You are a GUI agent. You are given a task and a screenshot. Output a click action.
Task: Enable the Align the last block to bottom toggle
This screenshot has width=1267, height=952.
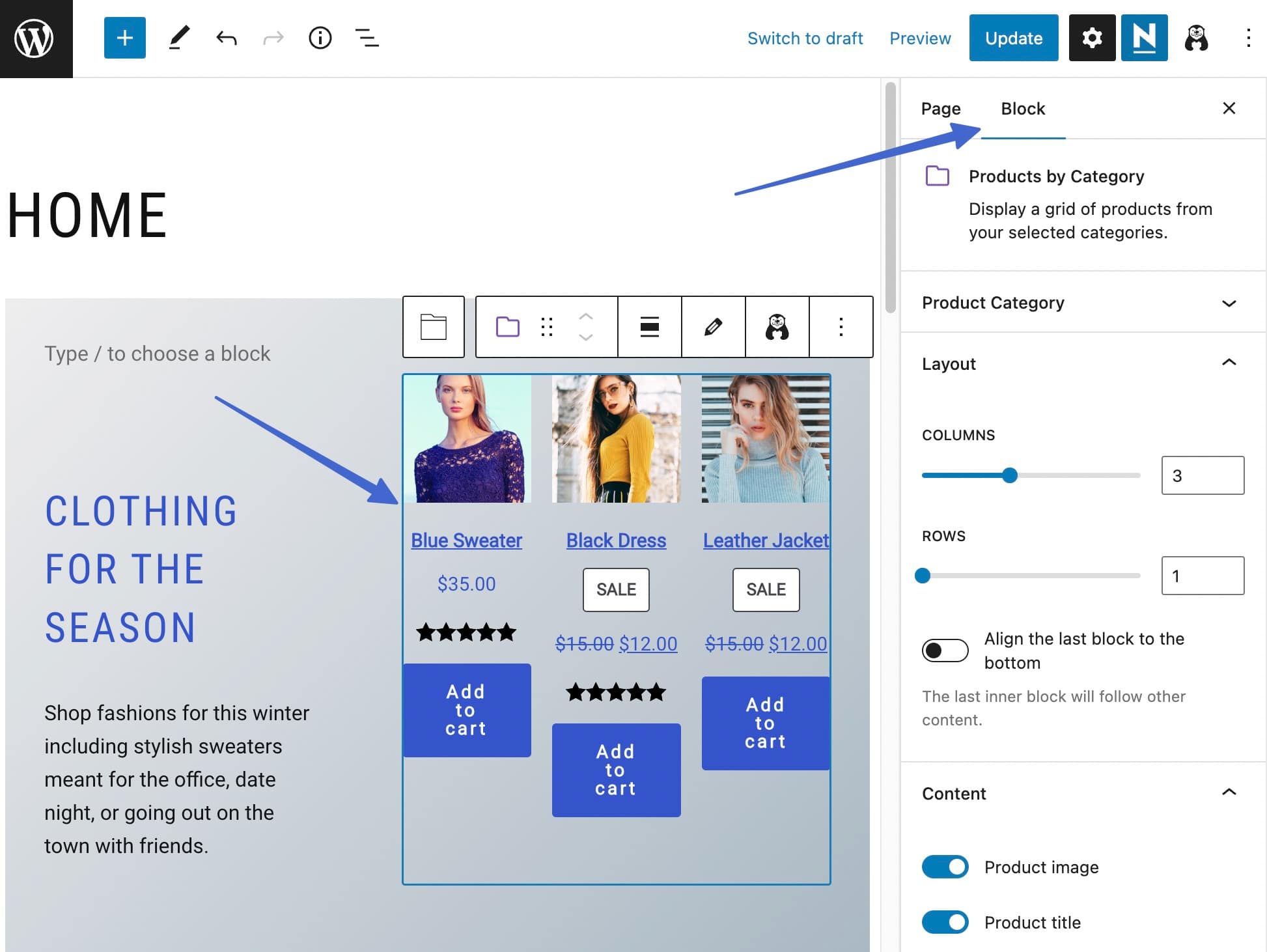coord(945,650)
